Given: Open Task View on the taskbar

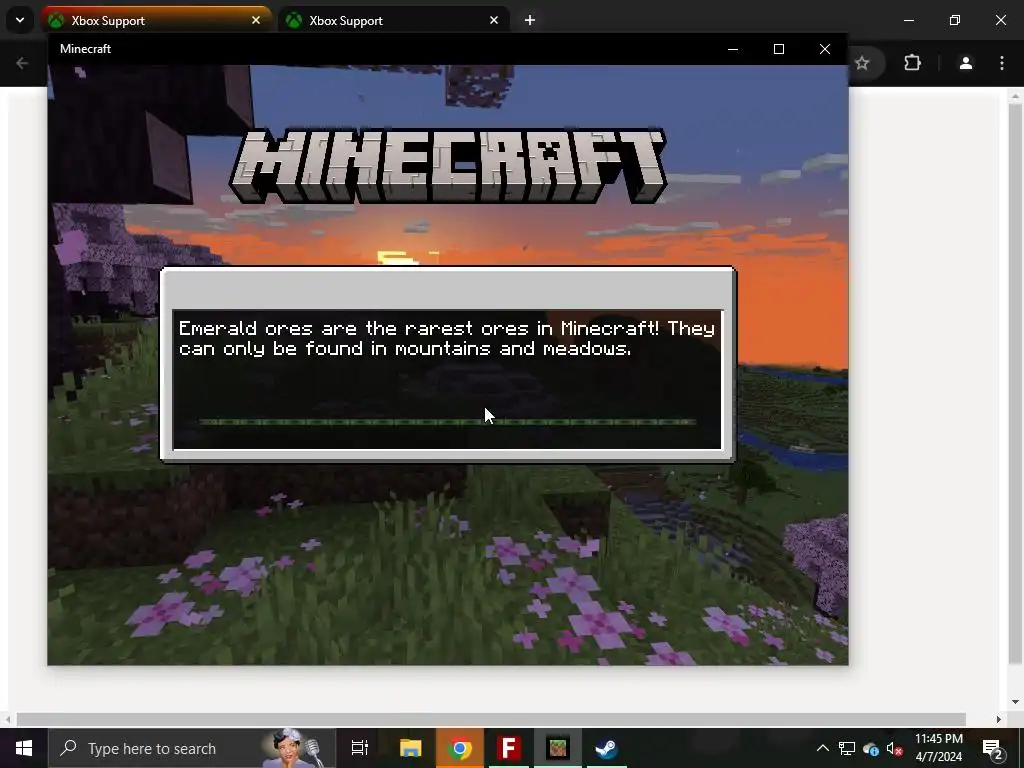Looking at the screenshot, I should click(360, 748).
